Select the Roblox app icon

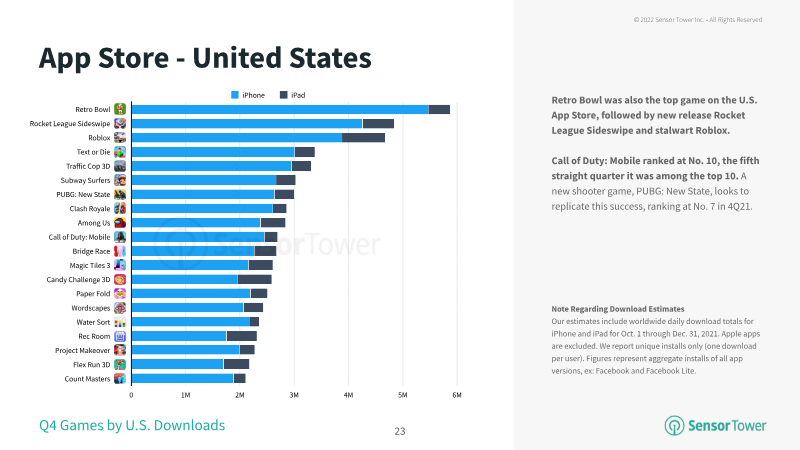[x=120, y=138]
